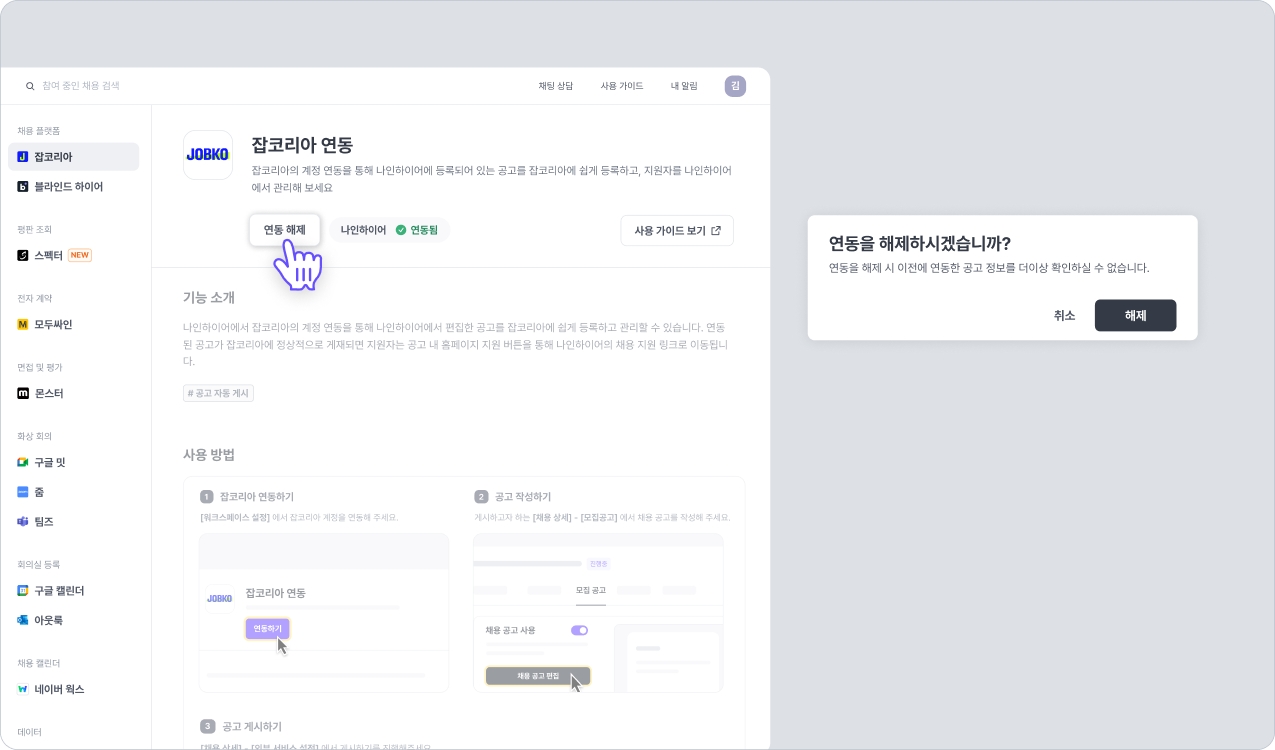Image resolution: width=1275 pixels, height=750 pixels.
Task: Click the 네이버 웍스 sidebar icon
Action: pos(23,689)
